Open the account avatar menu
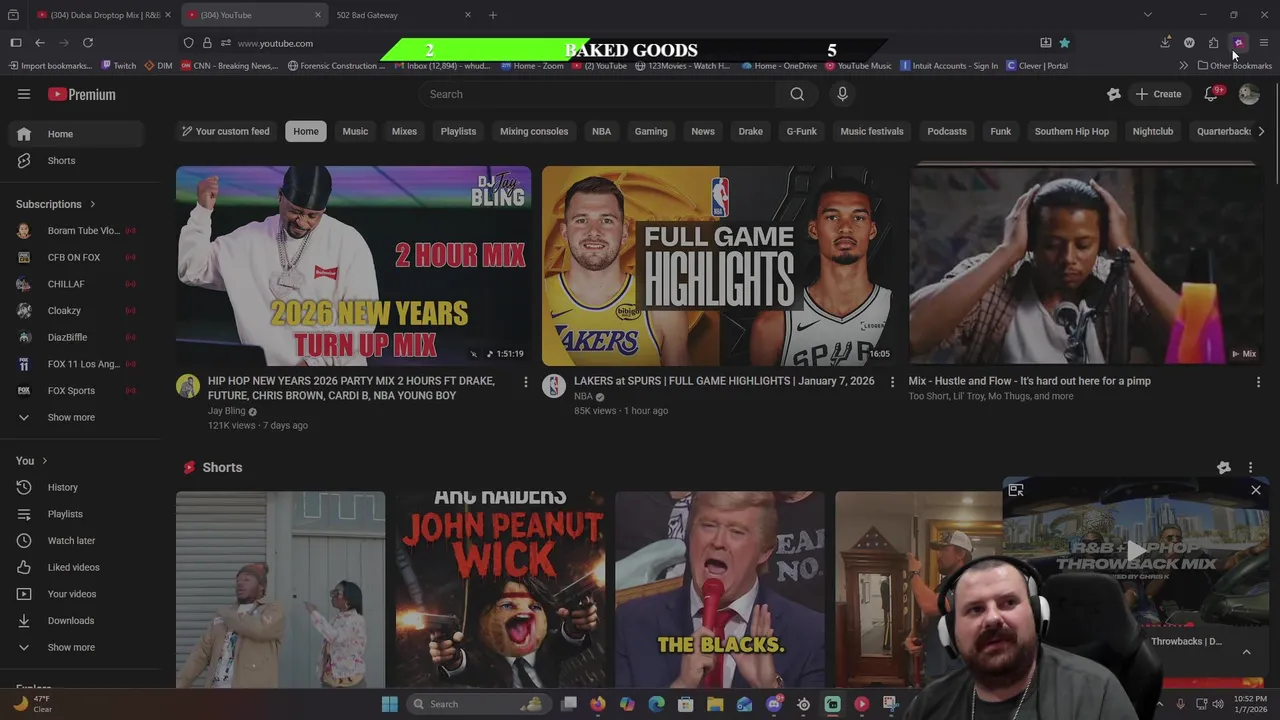Viewport: 1280px width, 720px height. point(1248,94)
